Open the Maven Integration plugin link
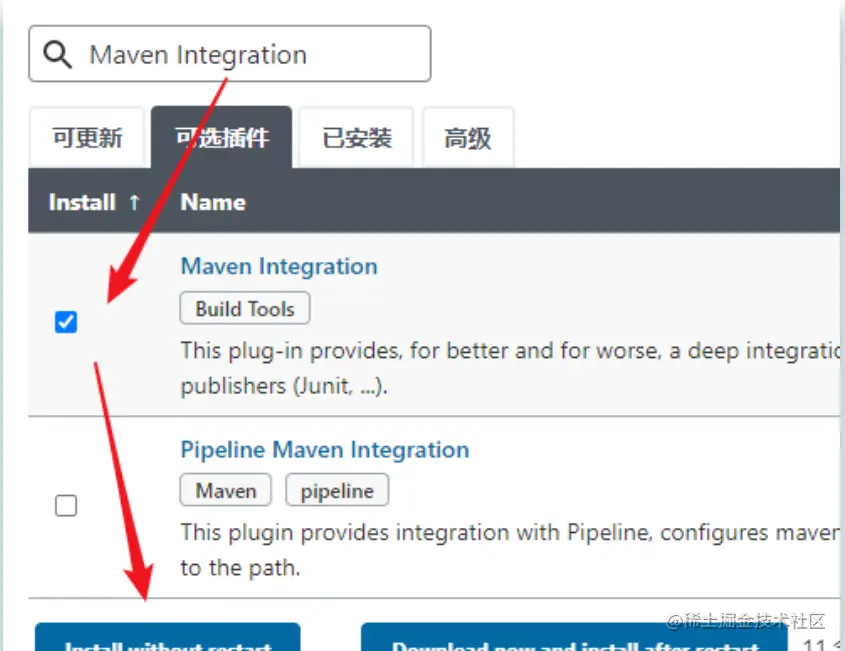This screenshot has width=845, height=651. 279,266
